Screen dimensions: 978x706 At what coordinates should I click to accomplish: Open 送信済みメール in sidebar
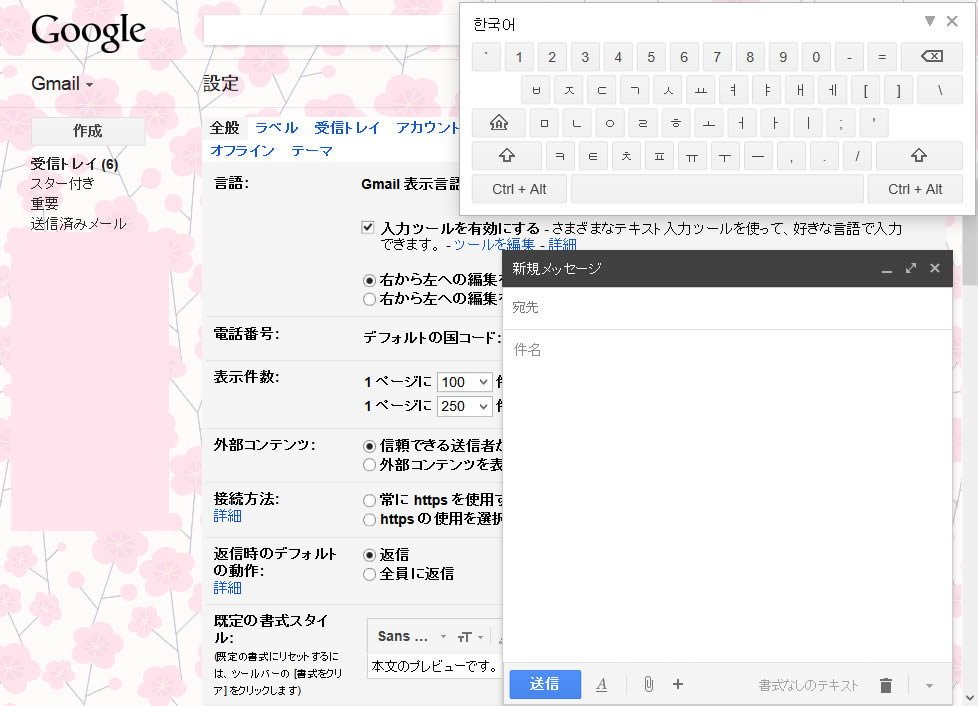[x=79, y=224]
